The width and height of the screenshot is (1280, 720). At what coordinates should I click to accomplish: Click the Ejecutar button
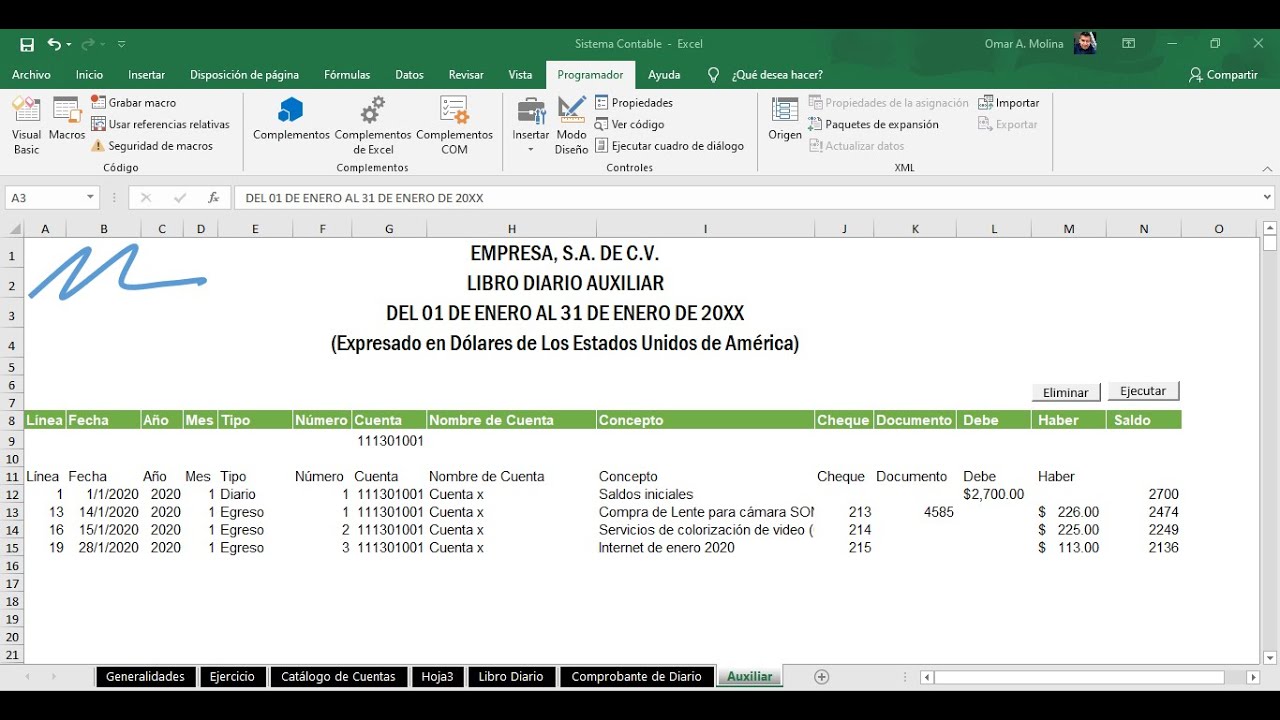coord(1143,391)
